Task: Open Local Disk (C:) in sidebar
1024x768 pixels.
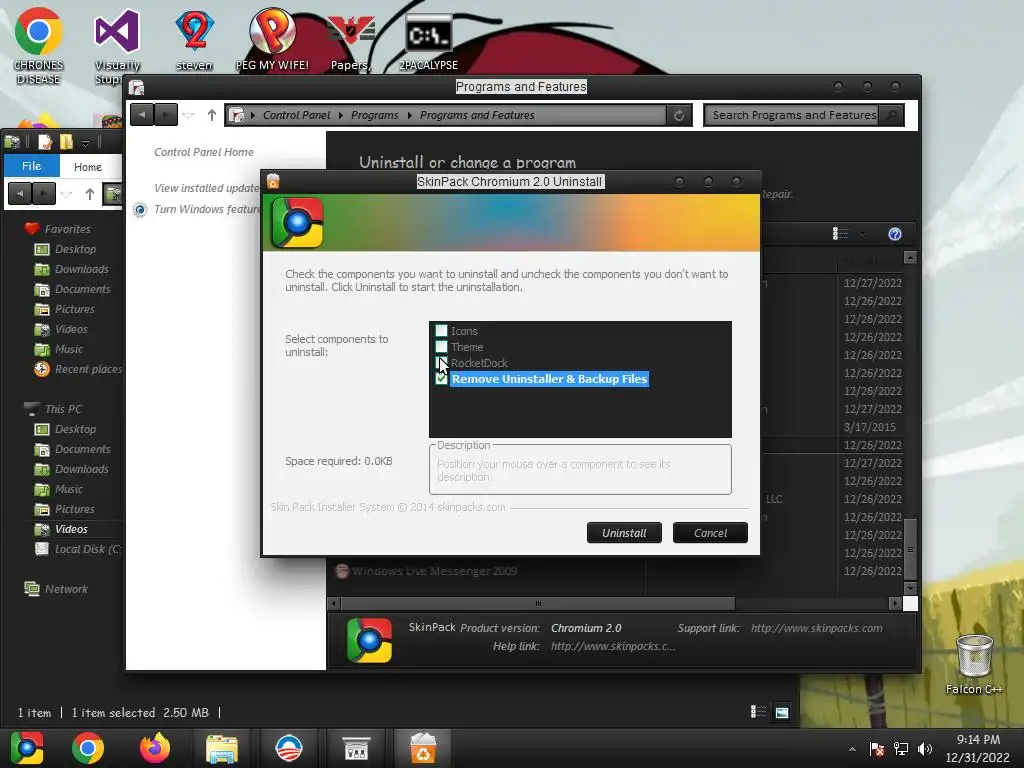Action: click(87, 549)
